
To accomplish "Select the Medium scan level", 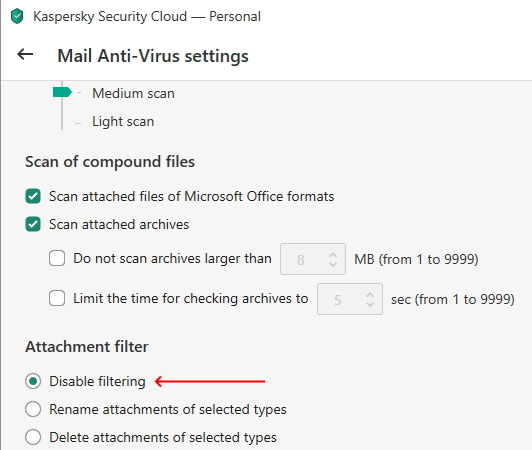I will [133, 93].
